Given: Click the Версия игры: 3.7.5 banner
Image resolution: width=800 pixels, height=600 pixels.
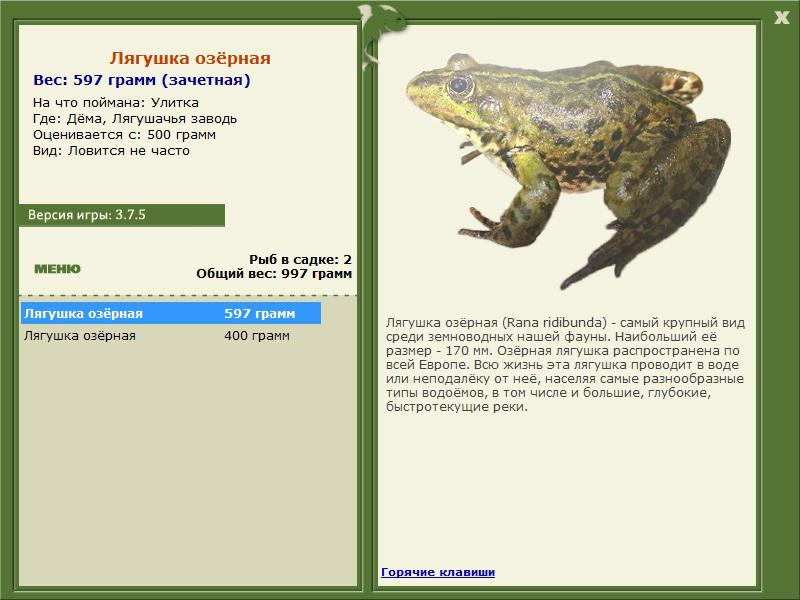Looking at the screenshot, I should 121,215.
